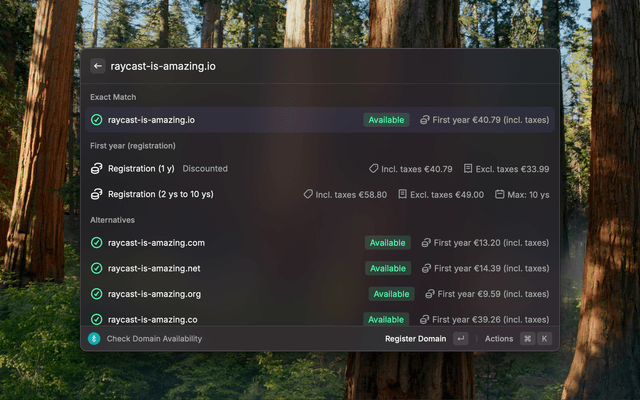Click the K shortcut key in footer
Screen dimensions: 640x400
point(545,339)
